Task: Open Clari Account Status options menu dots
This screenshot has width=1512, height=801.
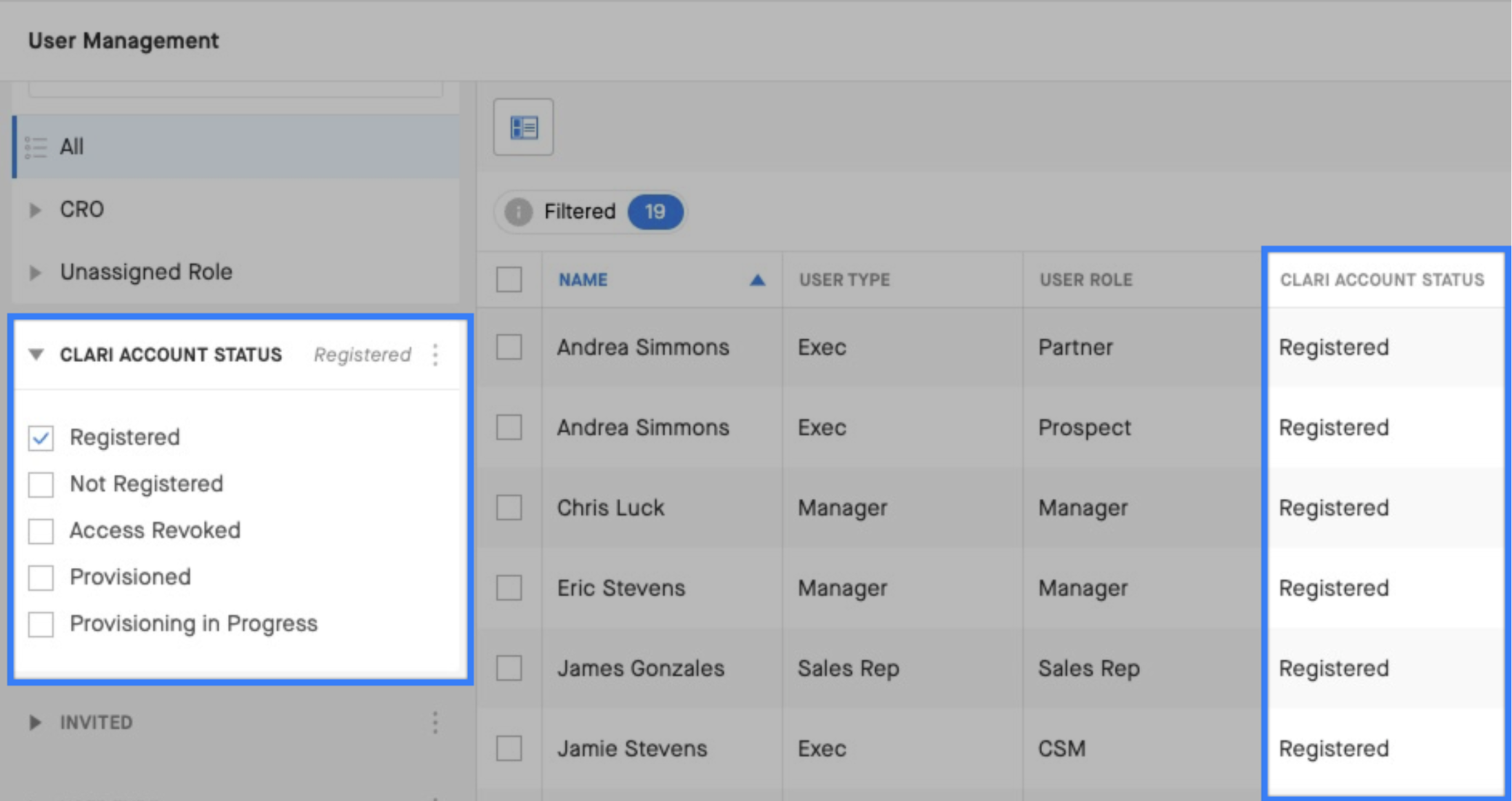Action: [x=436, y=355]
